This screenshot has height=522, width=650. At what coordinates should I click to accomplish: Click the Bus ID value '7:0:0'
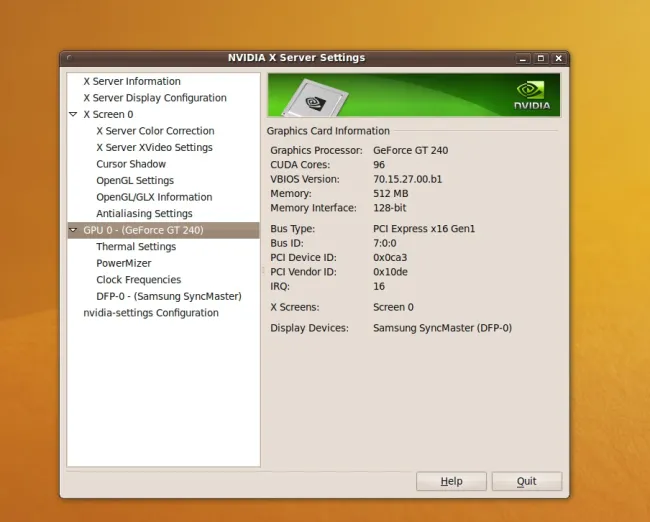pos(385,243)
